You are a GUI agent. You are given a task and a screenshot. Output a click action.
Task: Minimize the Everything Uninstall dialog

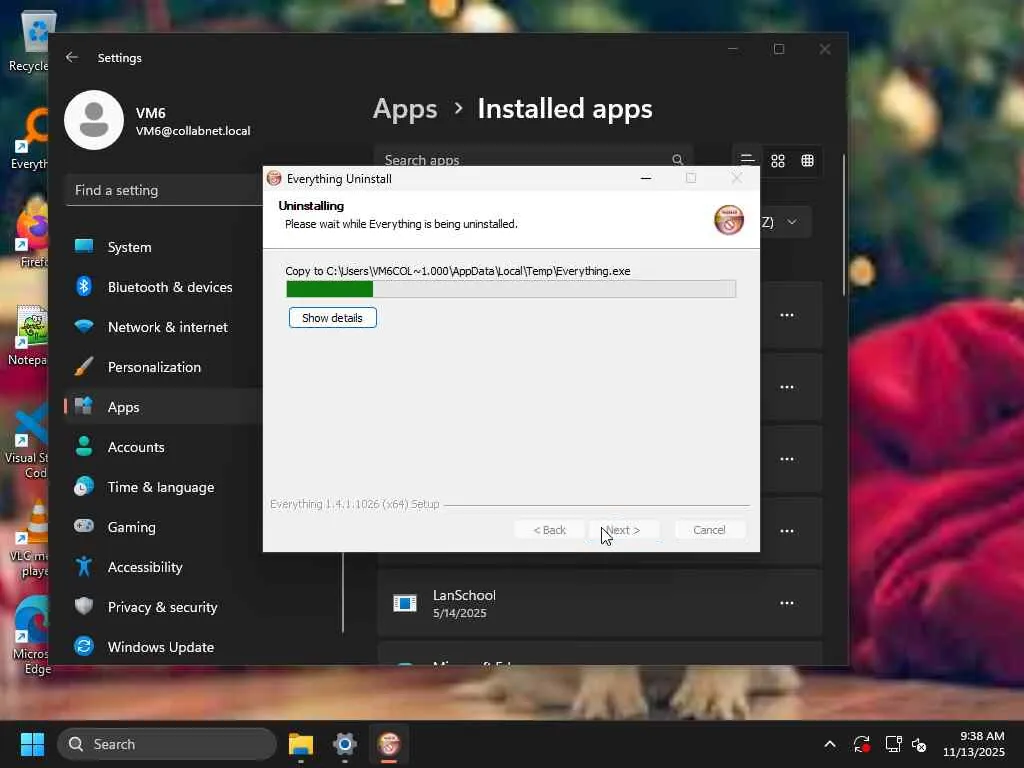coord(646,178)
